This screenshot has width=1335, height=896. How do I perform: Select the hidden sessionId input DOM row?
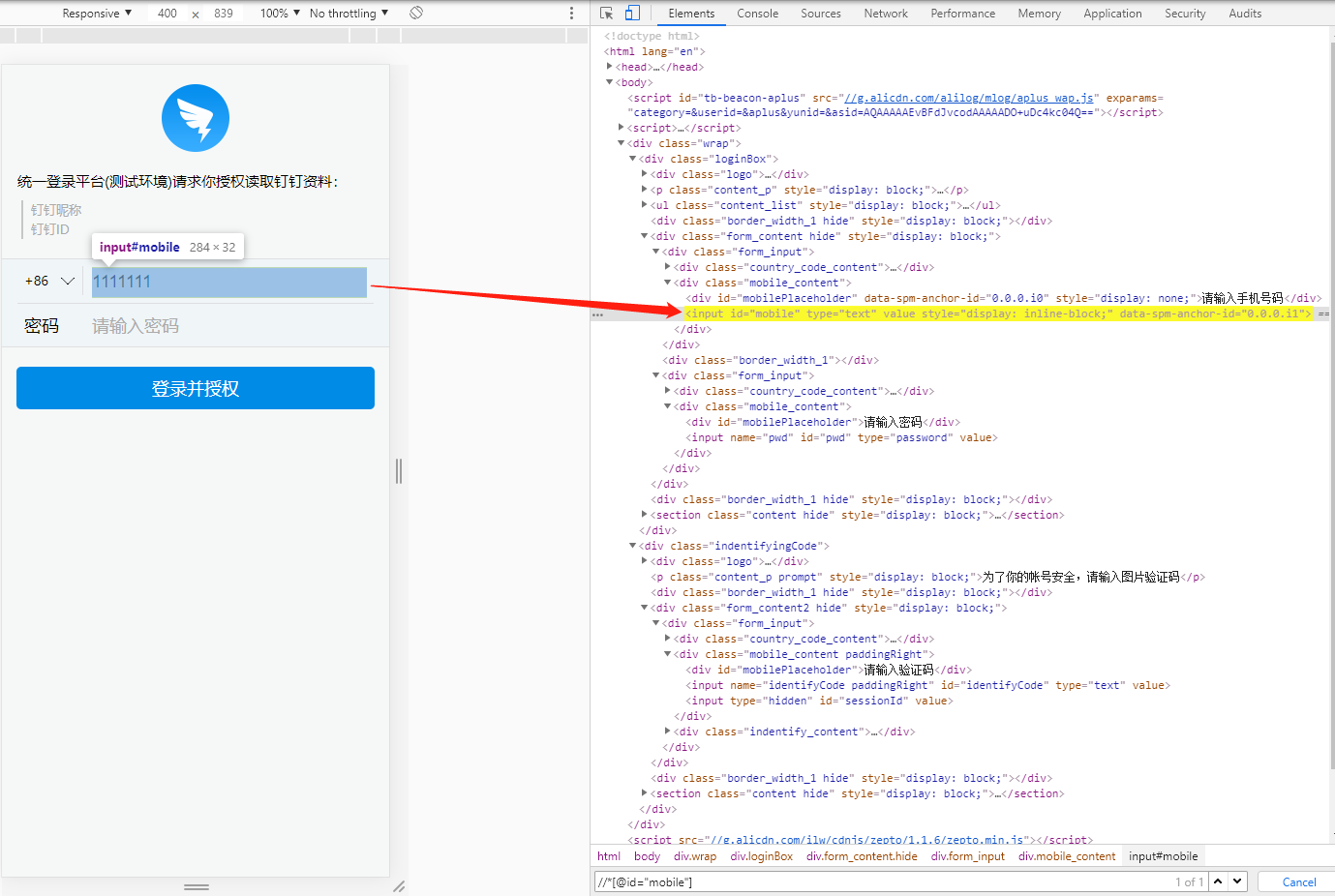[819, 701]
